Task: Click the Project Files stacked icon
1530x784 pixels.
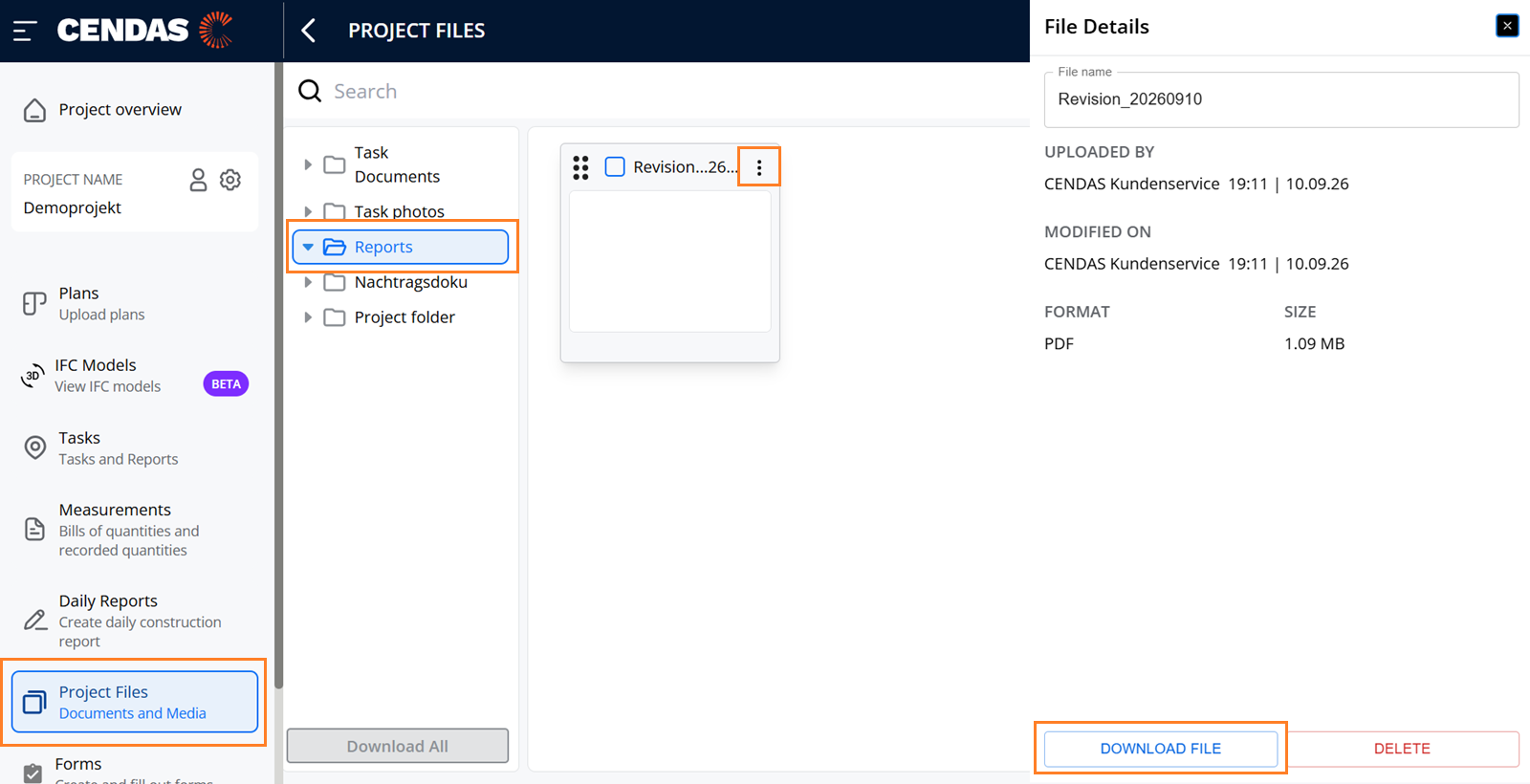Action: tap(34, 702)
